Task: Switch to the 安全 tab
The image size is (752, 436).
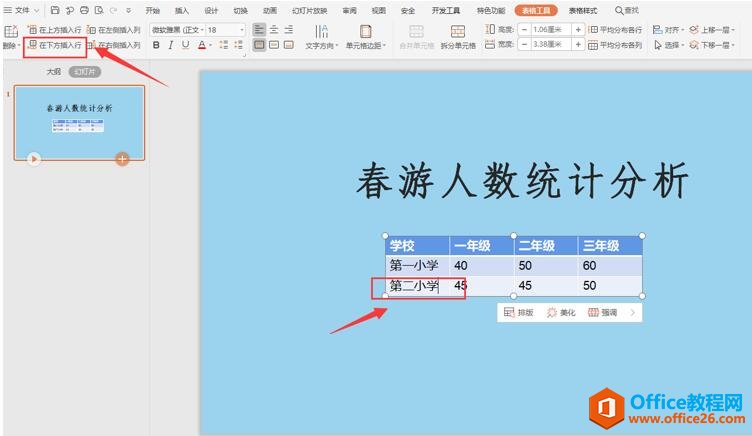Action: [x=408, y=10]
